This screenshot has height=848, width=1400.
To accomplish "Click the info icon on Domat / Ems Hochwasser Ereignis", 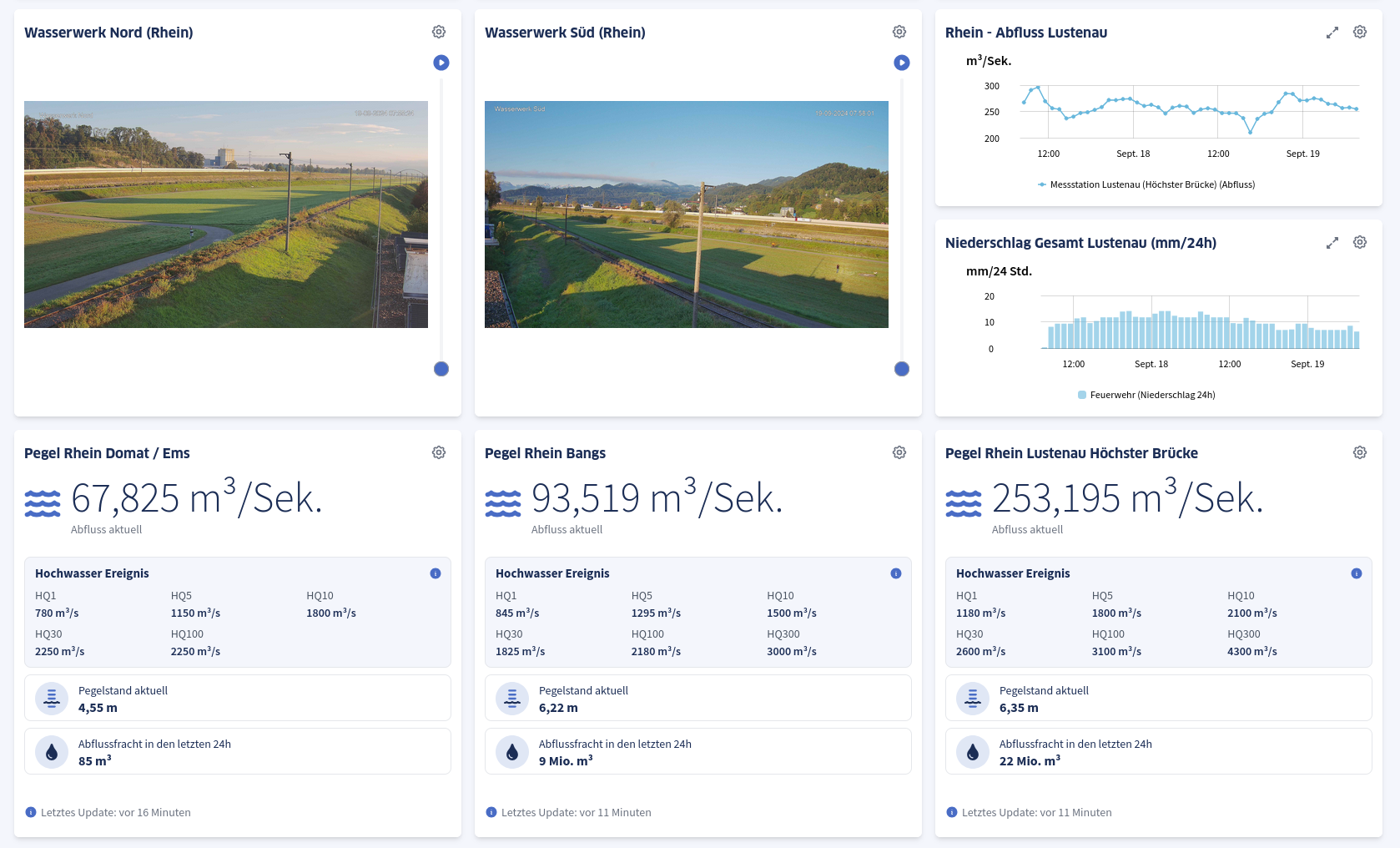I will tap(435, 573).
